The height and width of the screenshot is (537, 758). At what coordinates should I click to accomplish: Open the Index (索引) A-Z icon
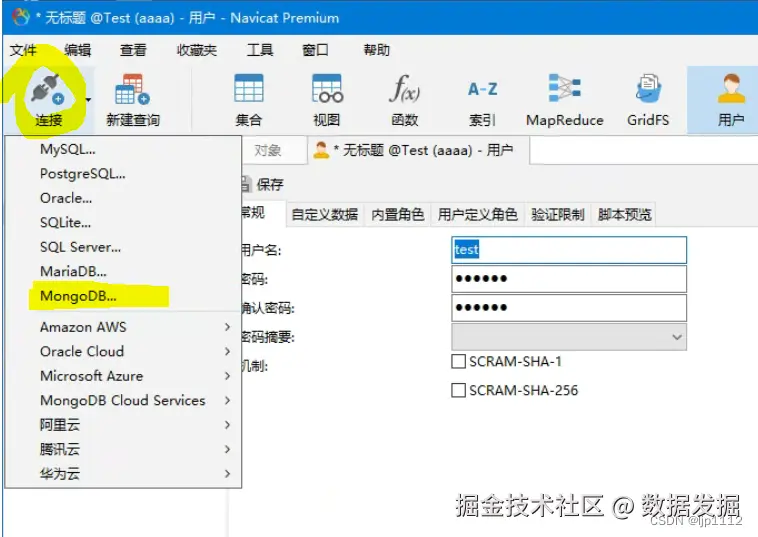click(482, 89)
